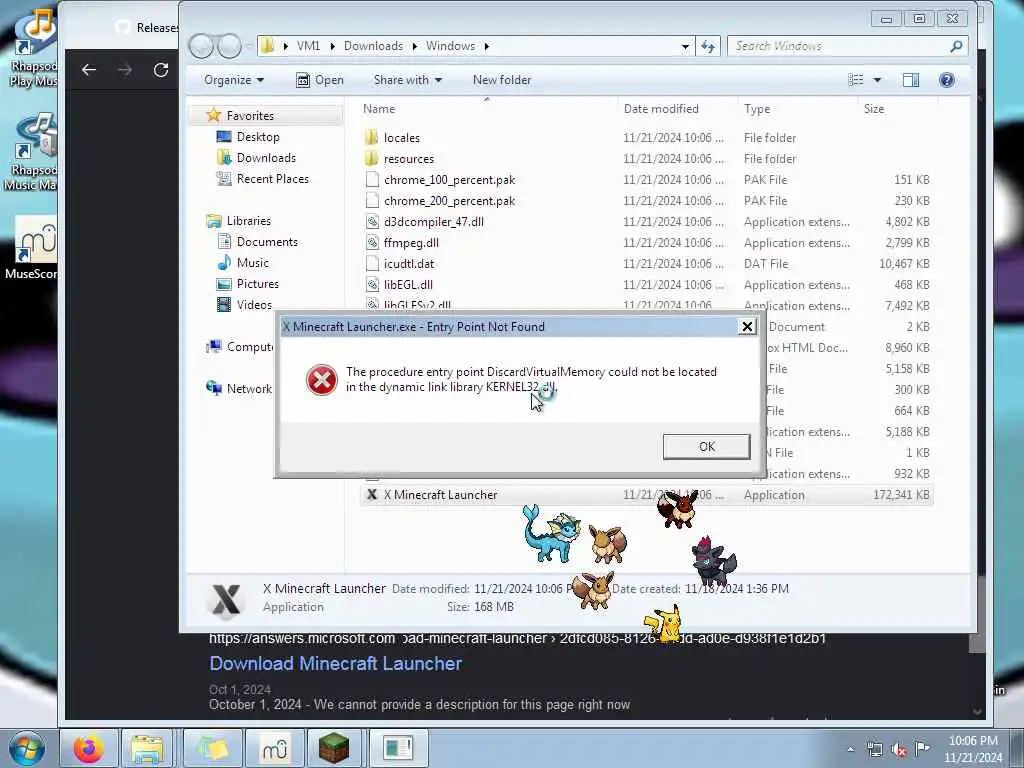Screen dimensions: 1024x768
Task: Open Download Minecraft Launcher link in browser
Action: tap(336, 664)
